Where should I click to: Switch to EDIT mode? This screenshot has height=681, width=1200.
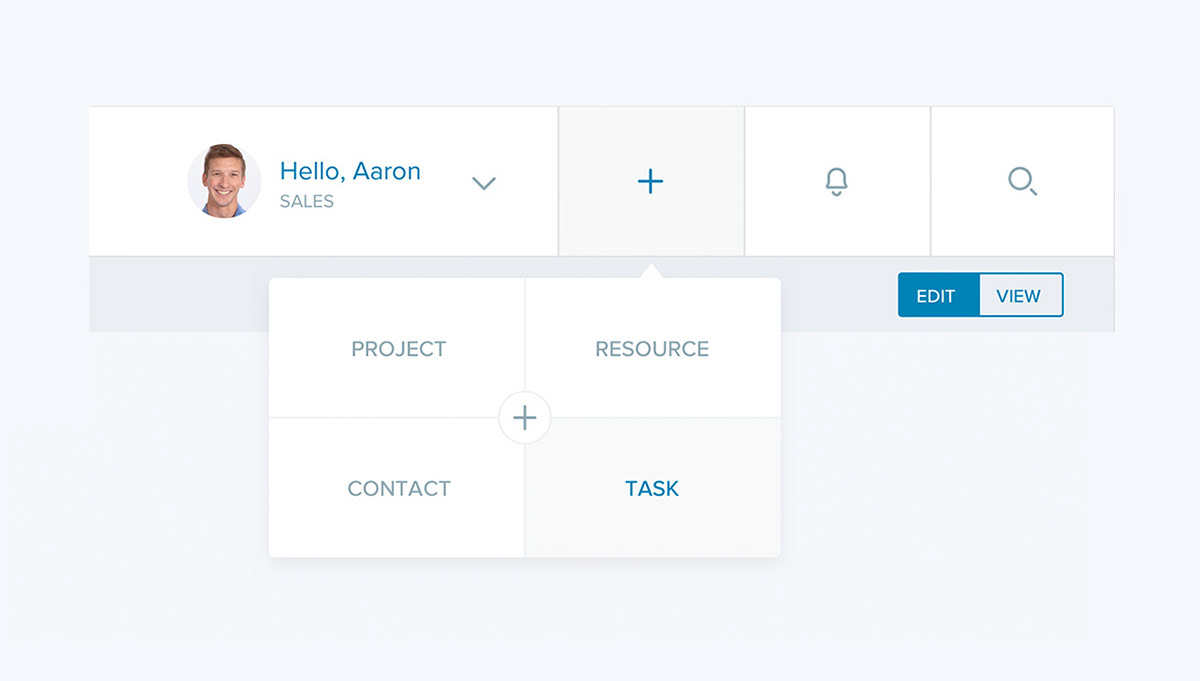click(x=937, y=296)
